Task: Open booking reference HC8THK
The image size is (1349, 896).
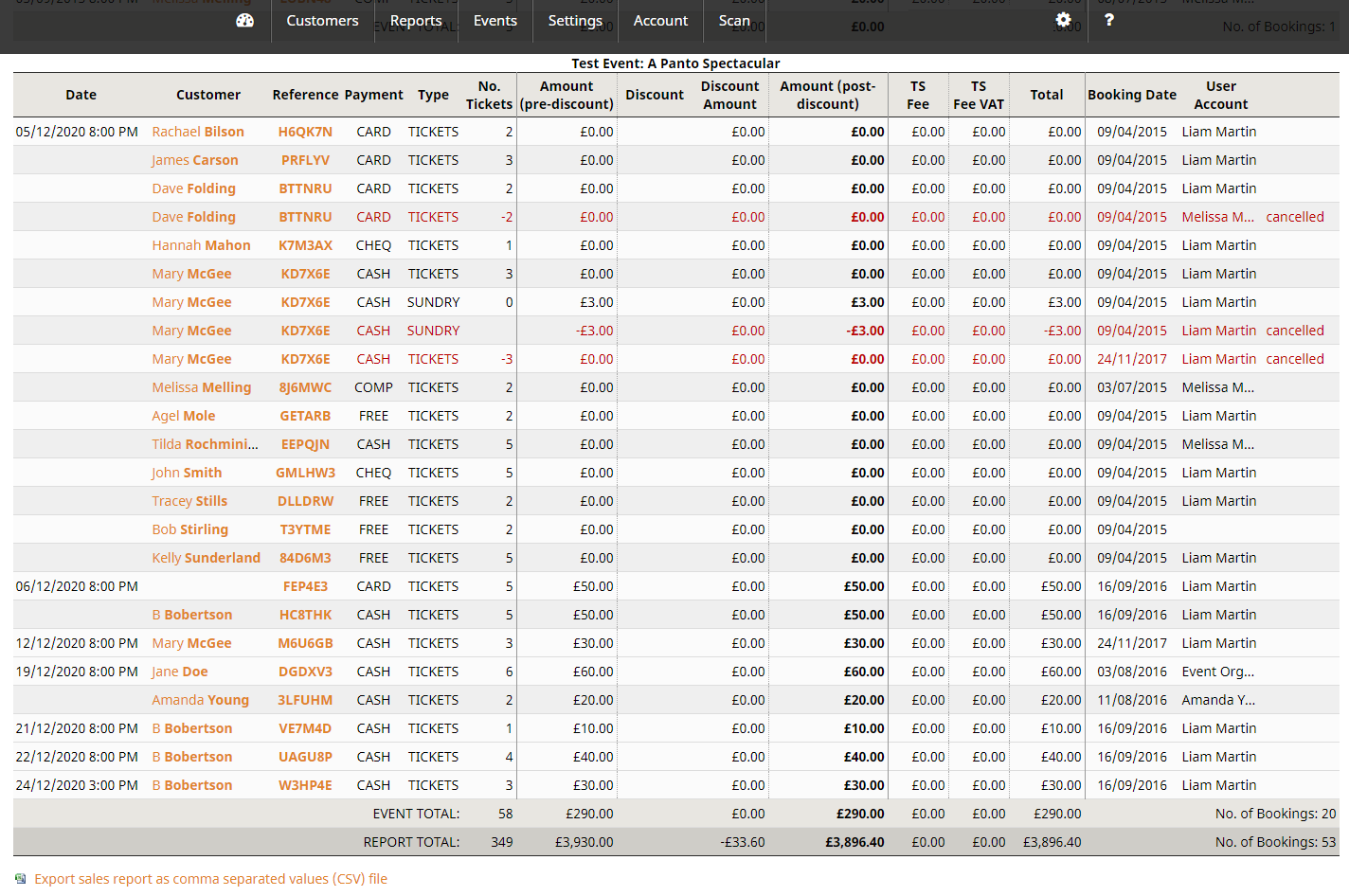Action: 305,615
